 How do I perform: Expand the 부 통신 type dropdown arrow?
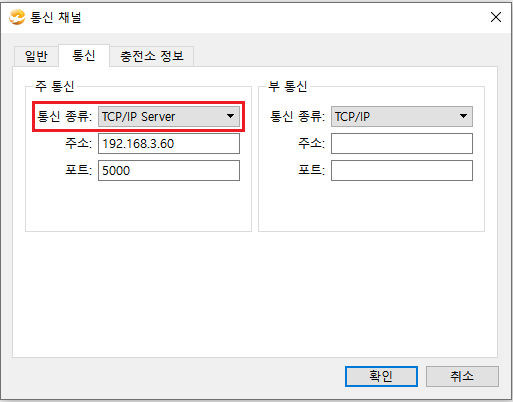(x=463, y=116)
